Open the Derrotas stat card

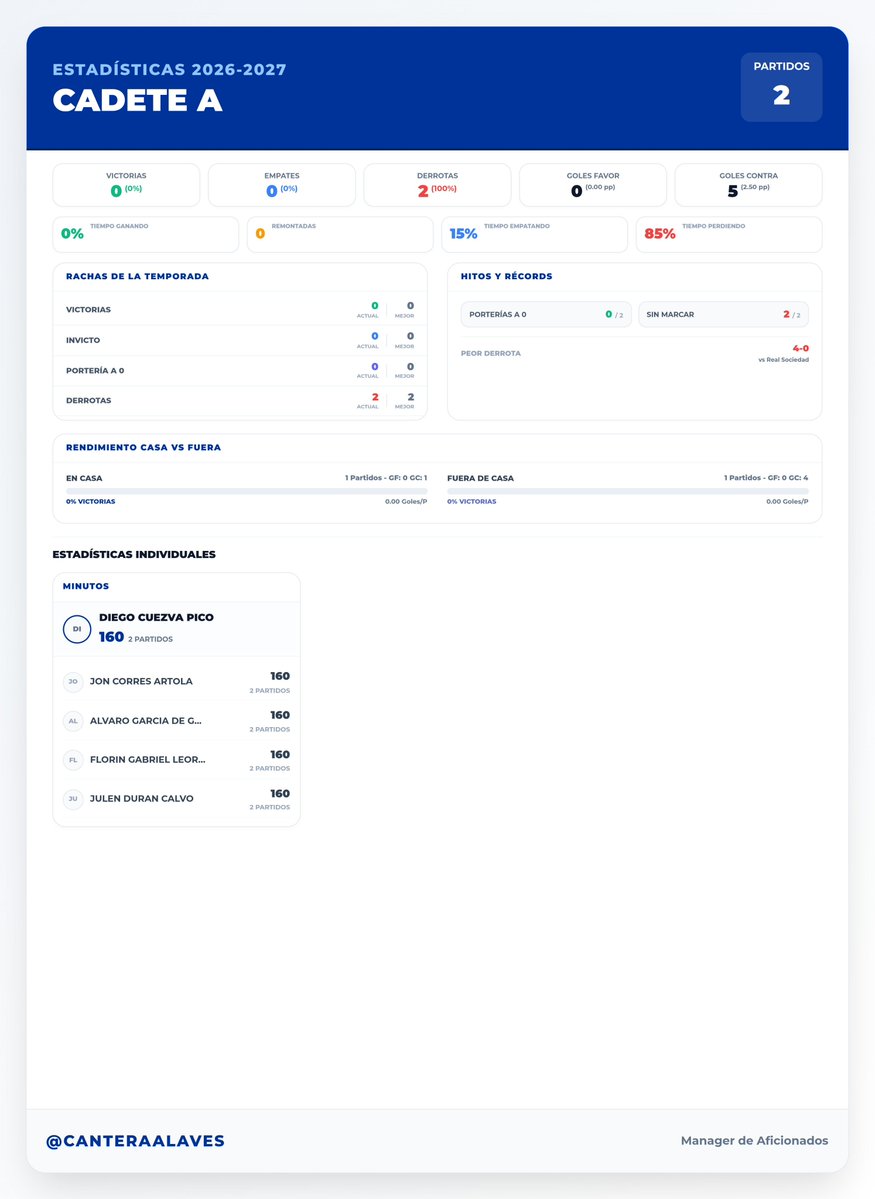(x=437, y=185)
